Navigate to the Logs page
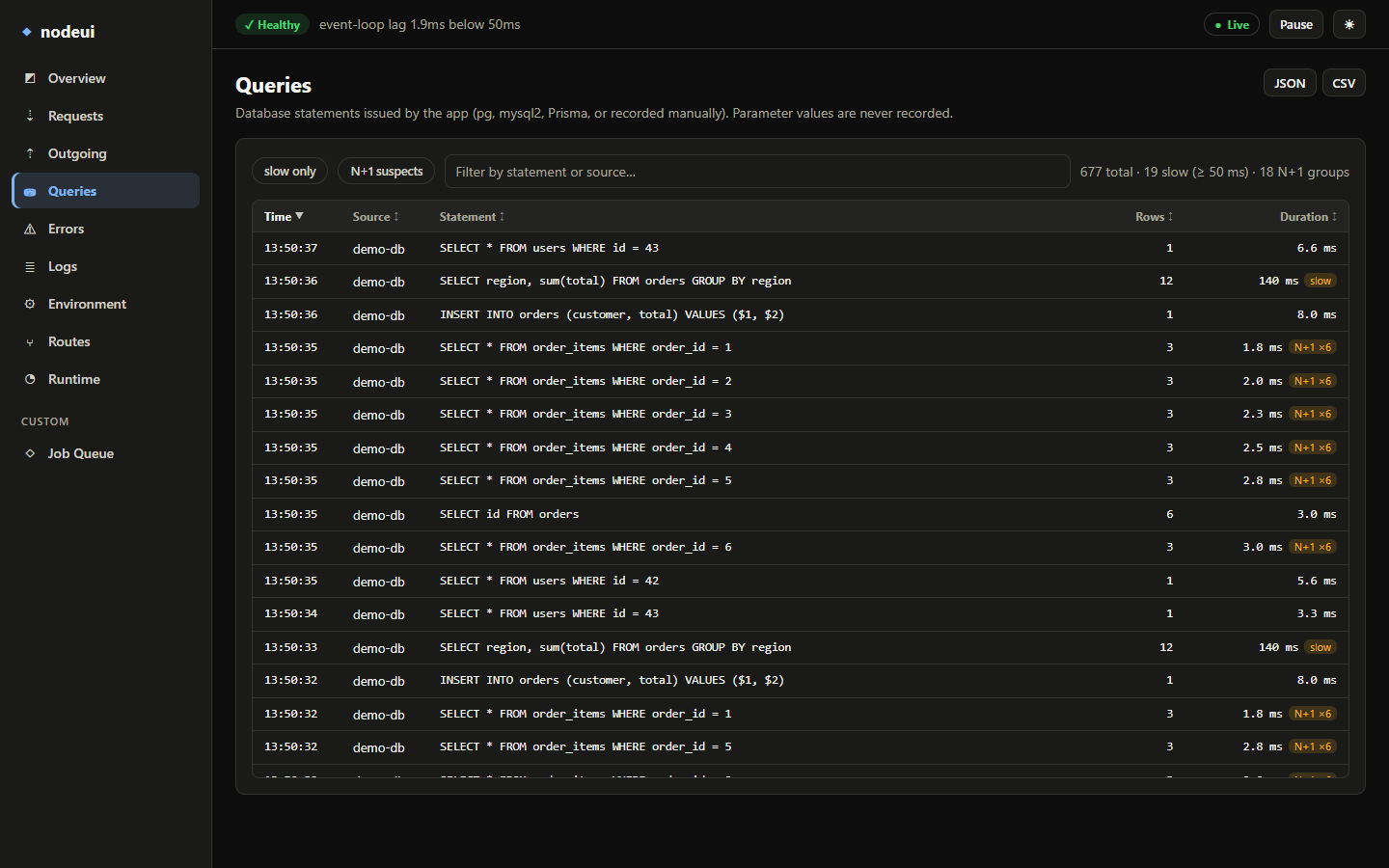 click(x=105, y=266)
